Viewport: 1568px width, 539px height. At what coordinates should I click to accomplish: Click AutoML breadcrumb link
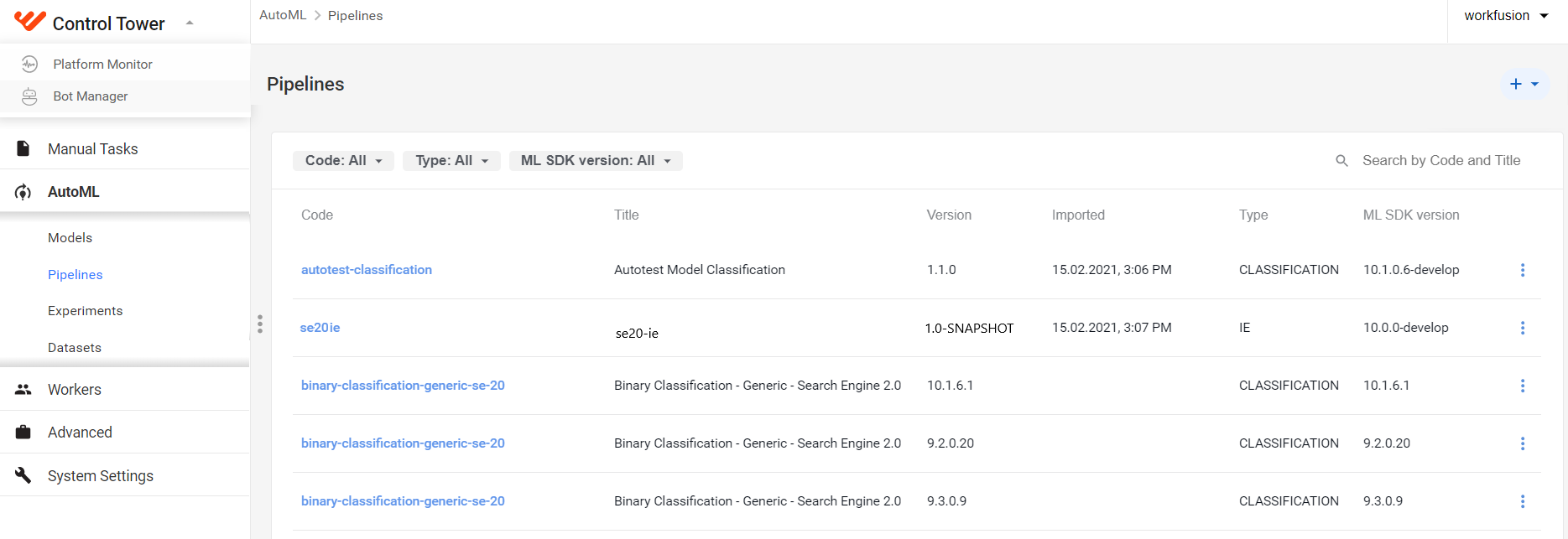tap(283, 15)
